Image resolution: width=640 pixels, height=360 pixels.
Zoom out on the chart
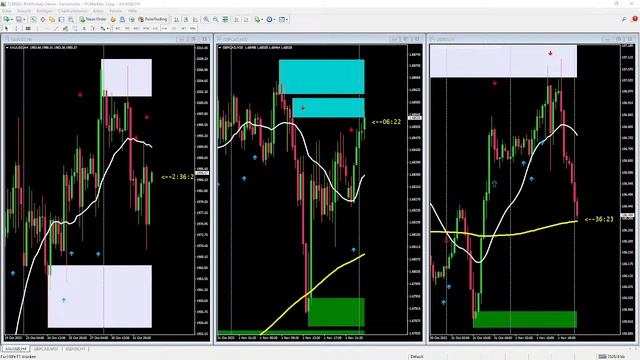[x=216, y=19]
